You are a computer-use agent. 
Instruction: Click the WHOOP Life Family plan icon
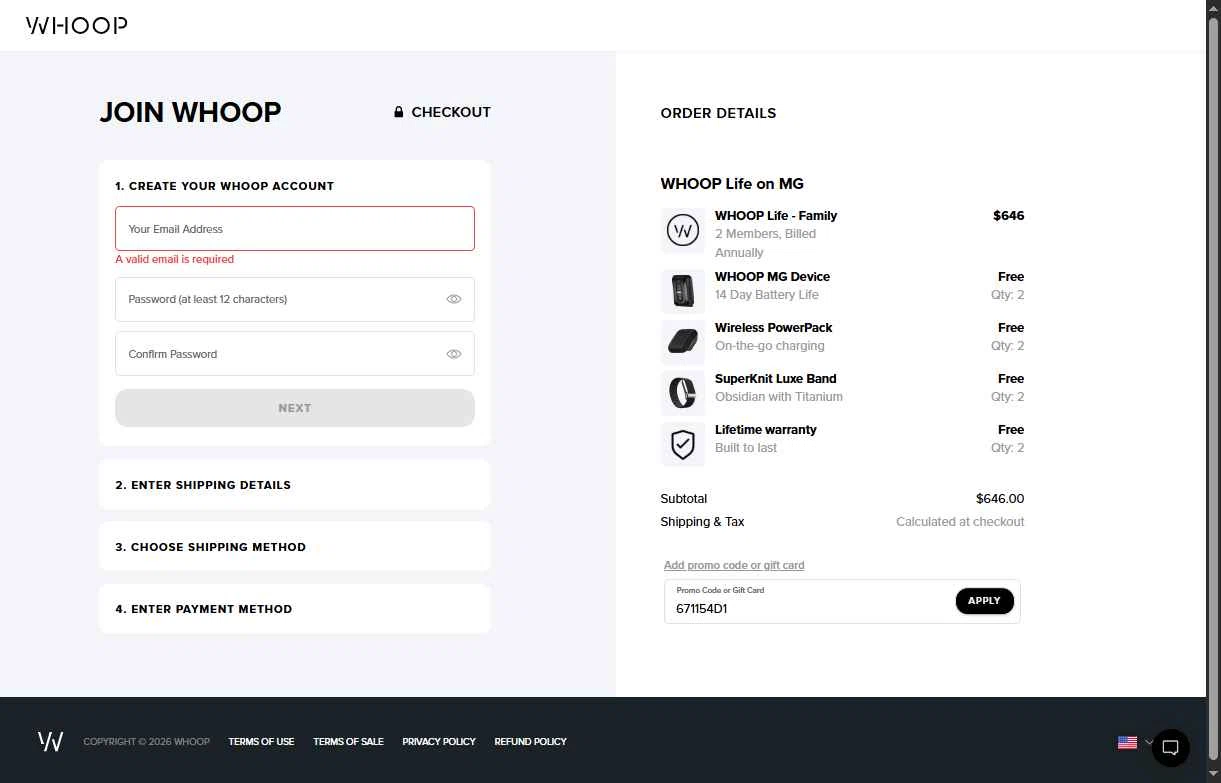(x=683, y=232)
